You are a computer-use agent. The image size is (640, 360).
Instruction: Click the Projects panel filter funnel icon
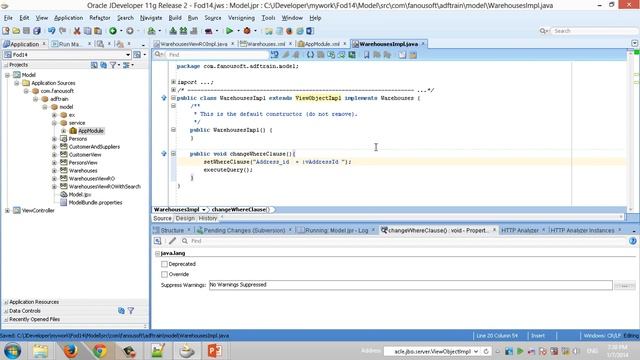tap(113, 65)
